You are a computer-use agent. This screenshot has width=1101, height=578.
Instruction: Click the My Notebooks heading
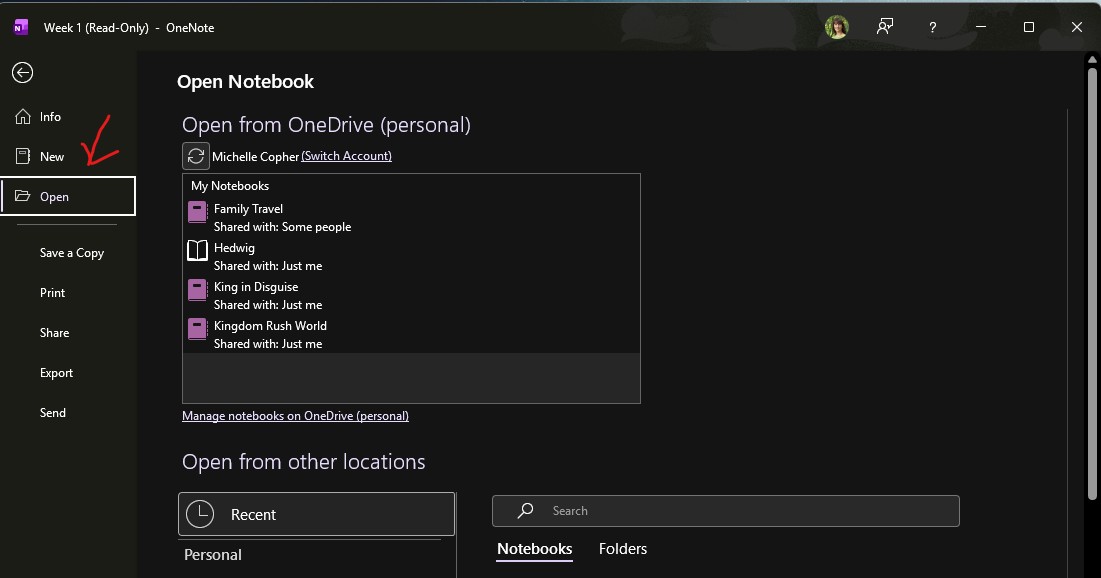pos(230,186)
